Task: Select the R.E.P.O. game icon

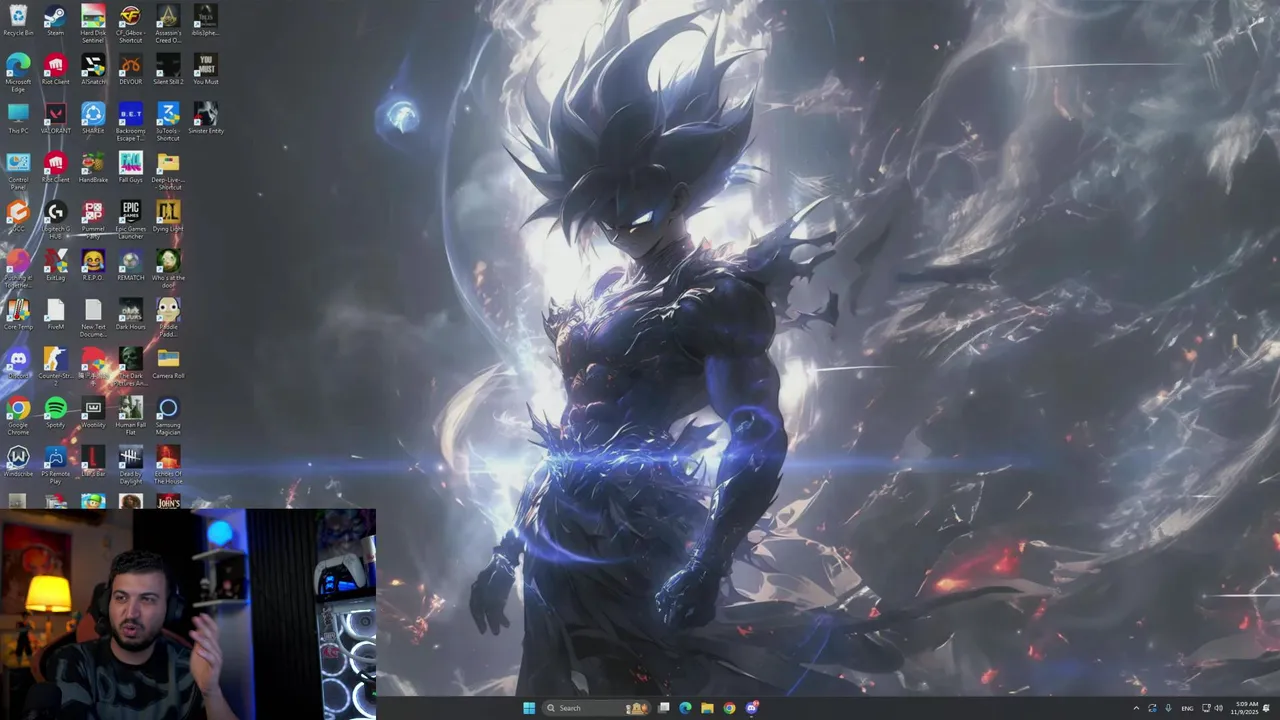Action: pyautogui.click(x=93, y=266)
